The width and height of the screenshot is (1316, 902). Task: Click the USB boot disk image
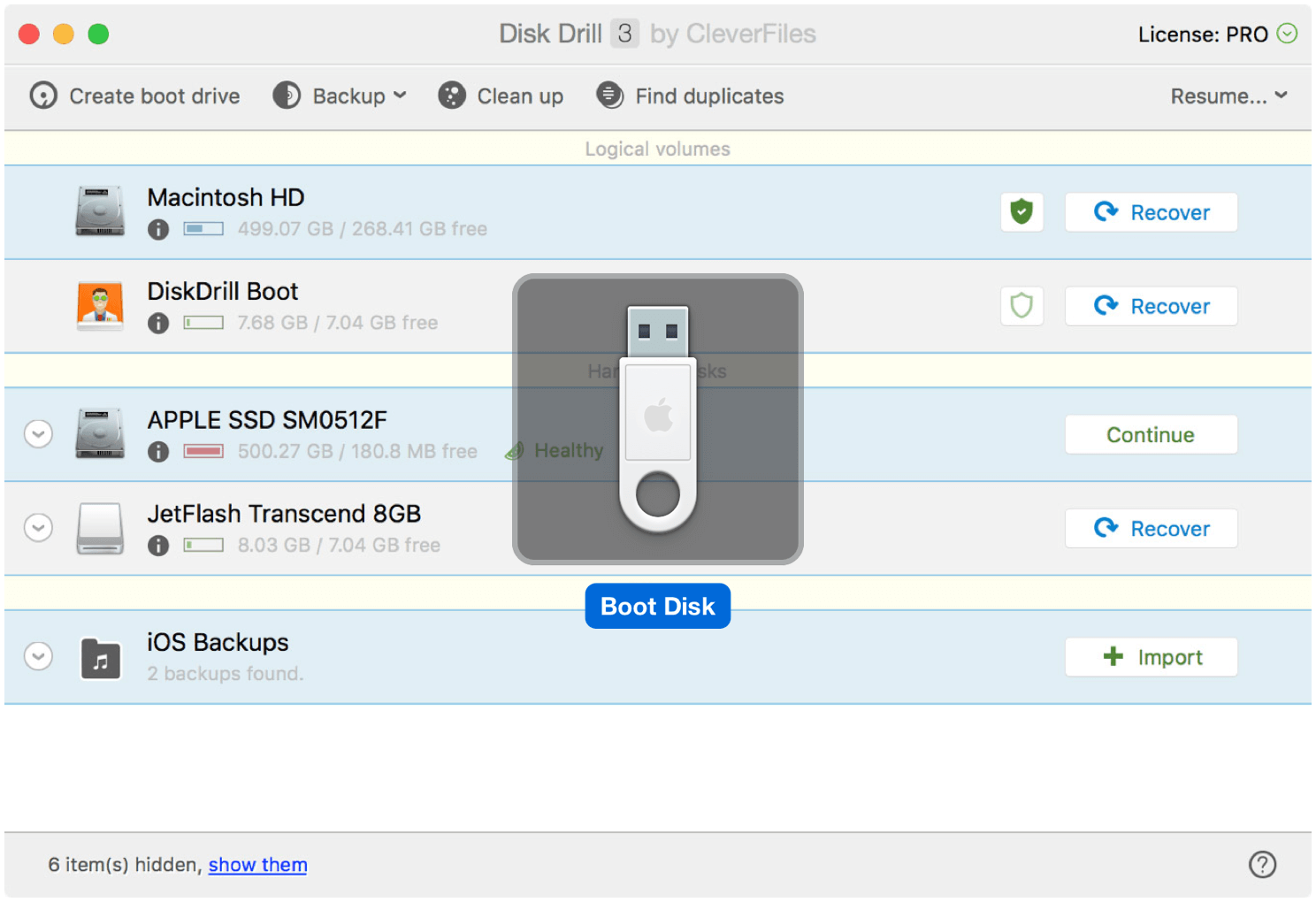click(x=658, y=419)
